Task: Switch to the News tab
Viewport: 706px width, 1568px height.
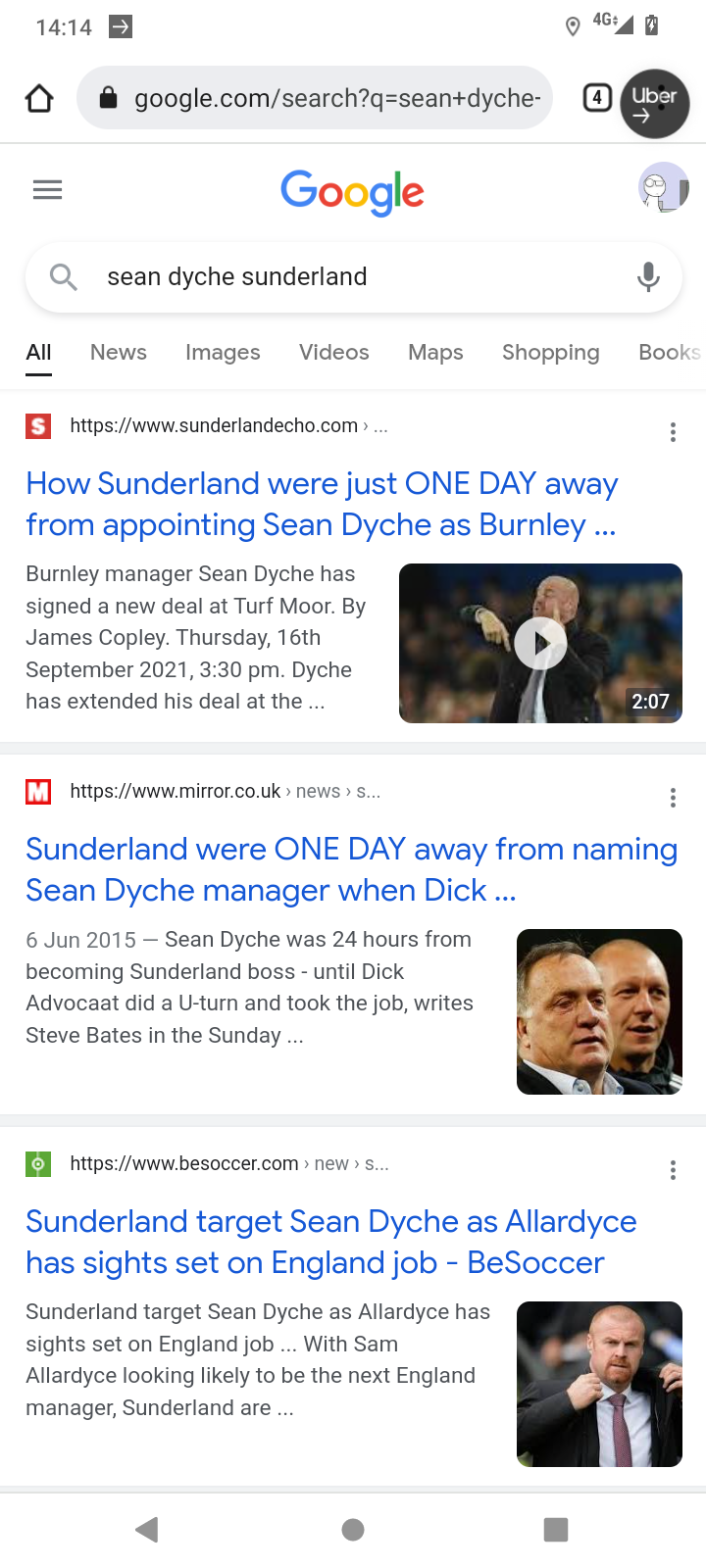Action: tap(119, 353)
